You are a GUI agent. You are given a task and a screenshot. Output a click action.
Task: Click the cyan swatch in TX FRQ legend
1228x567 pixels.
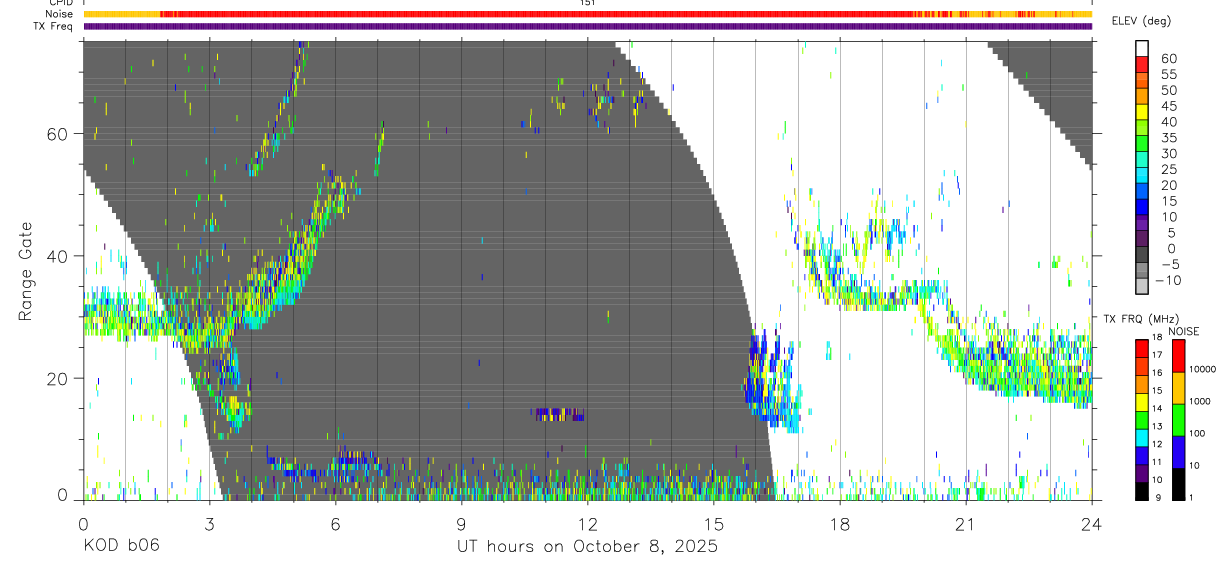(1142, 438)
